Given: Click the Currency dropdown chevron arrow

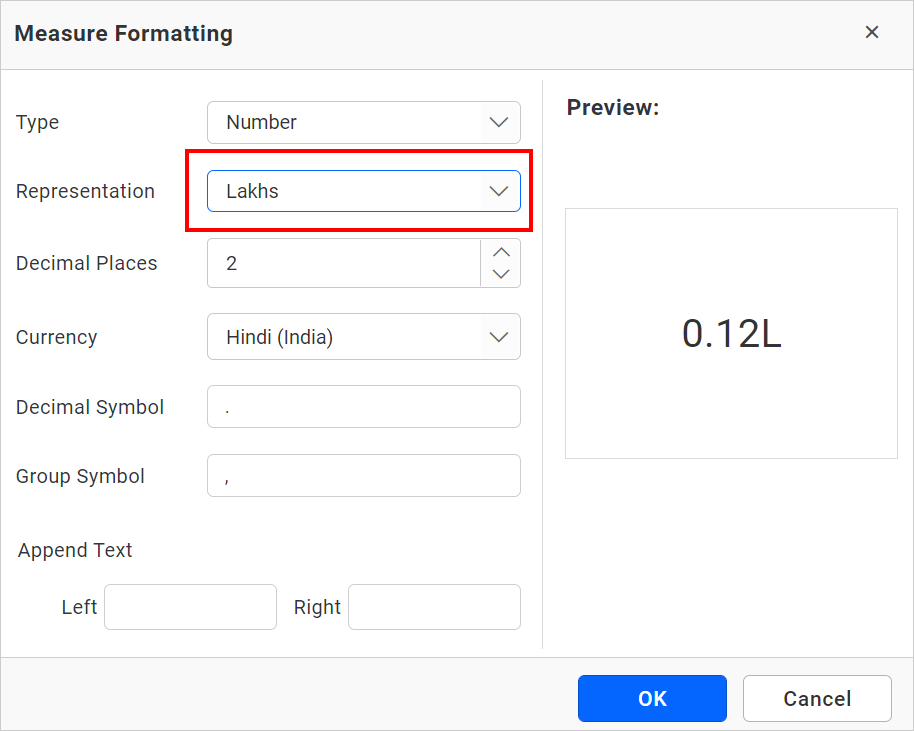Looking at the screenshot, I should click(x=499, y=337).
